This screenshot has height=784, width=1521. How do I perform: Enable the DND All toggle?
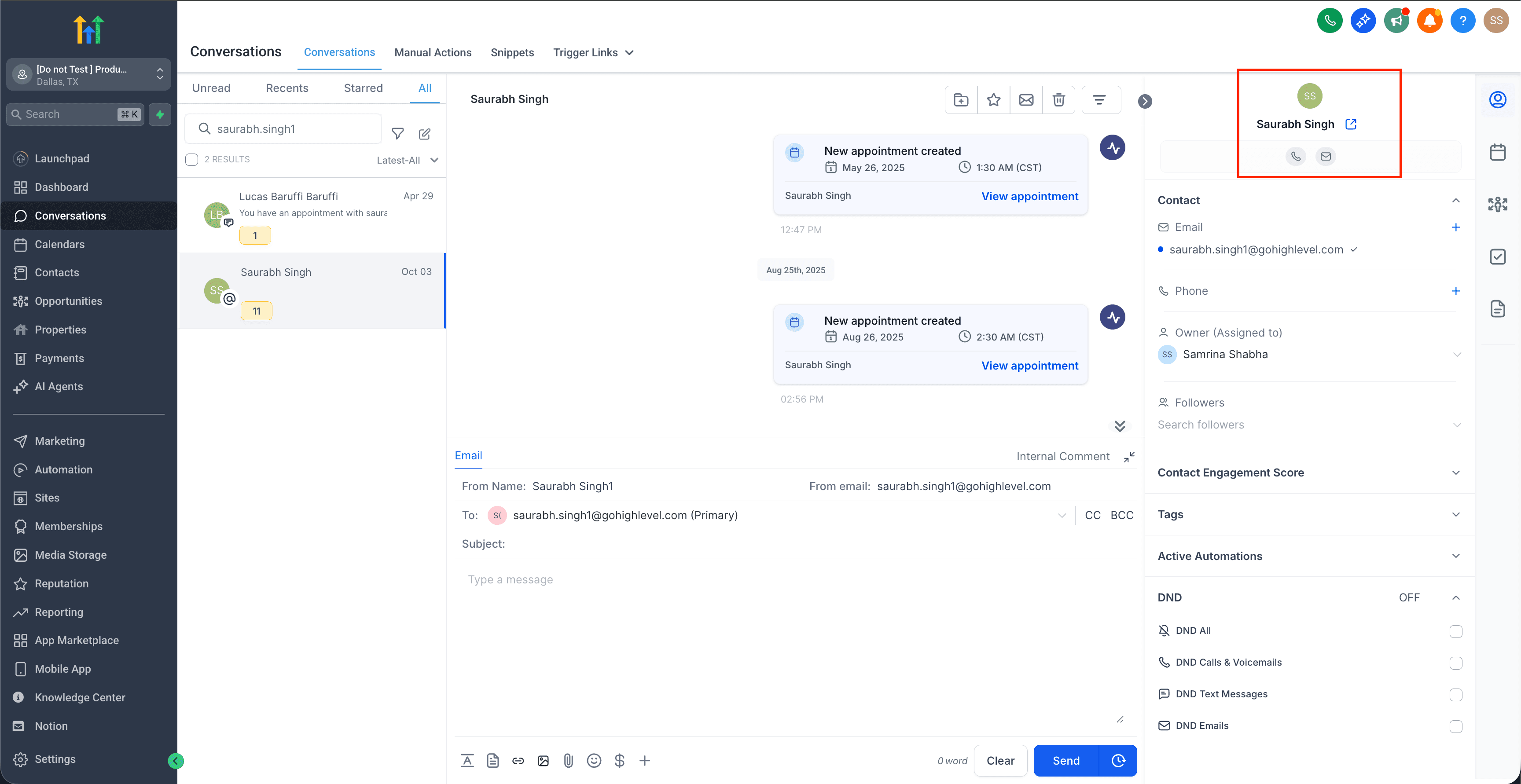tap(1456, 631)
